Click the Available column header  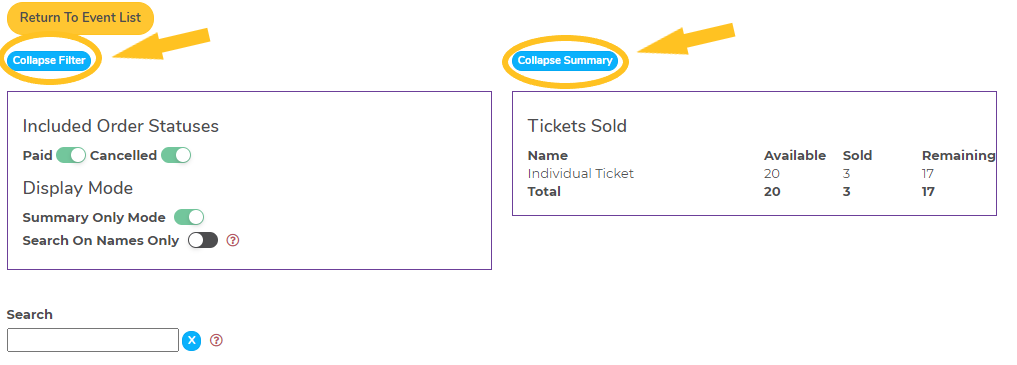(795, 156)
